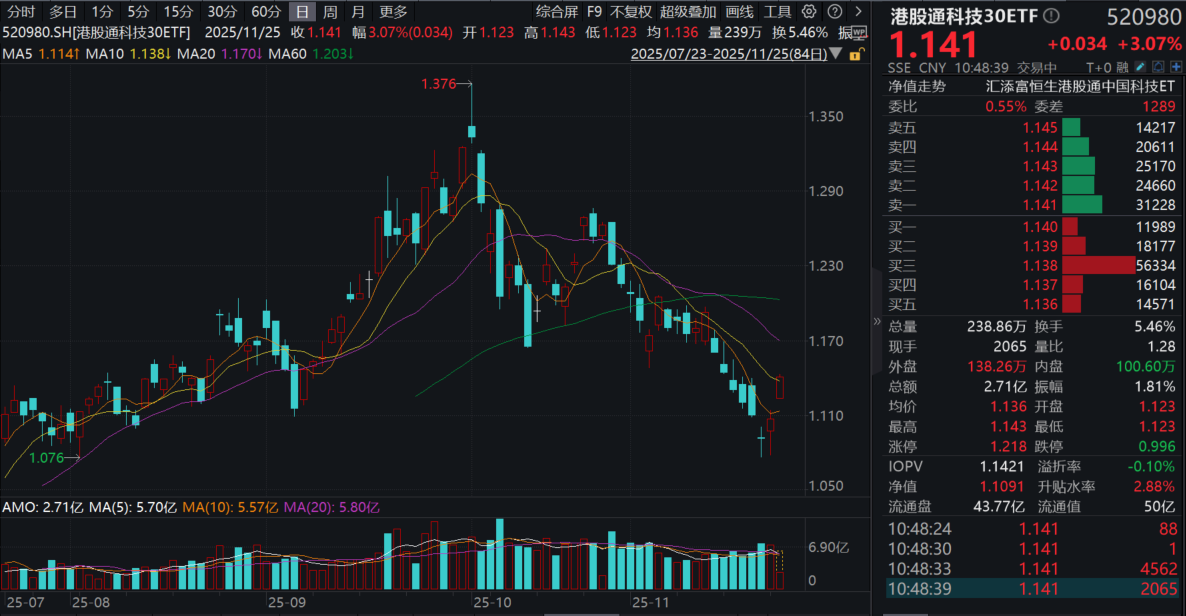Viewport: 1186px width, 616px height.
Task: Set a price alert via the bell icon
Action: pyautogui.click(x=1156, y=64)
